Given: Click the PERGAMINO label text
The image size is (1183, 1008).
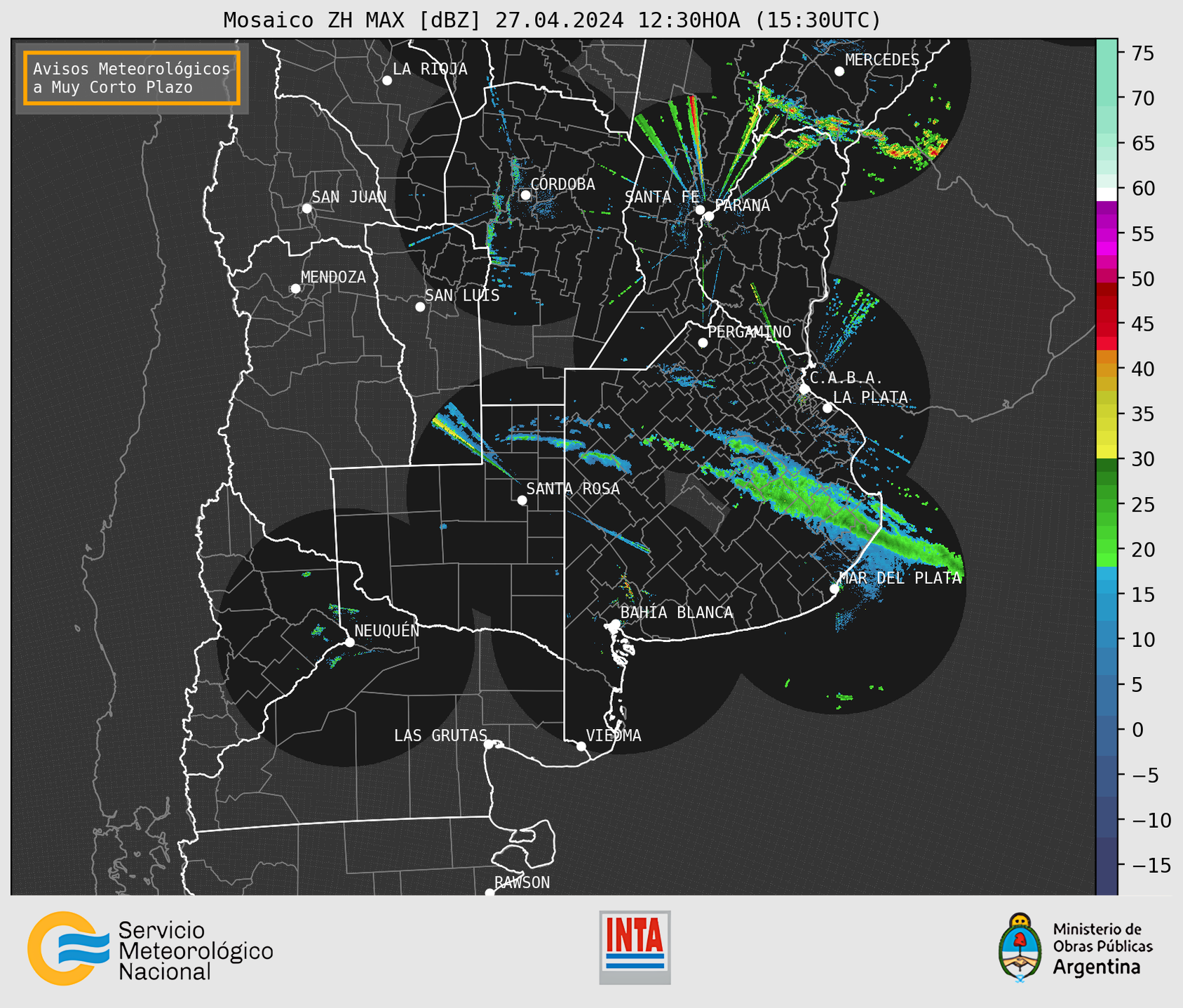Looking at the screenshot, I should pyautogui.click(x=750, y=332).
